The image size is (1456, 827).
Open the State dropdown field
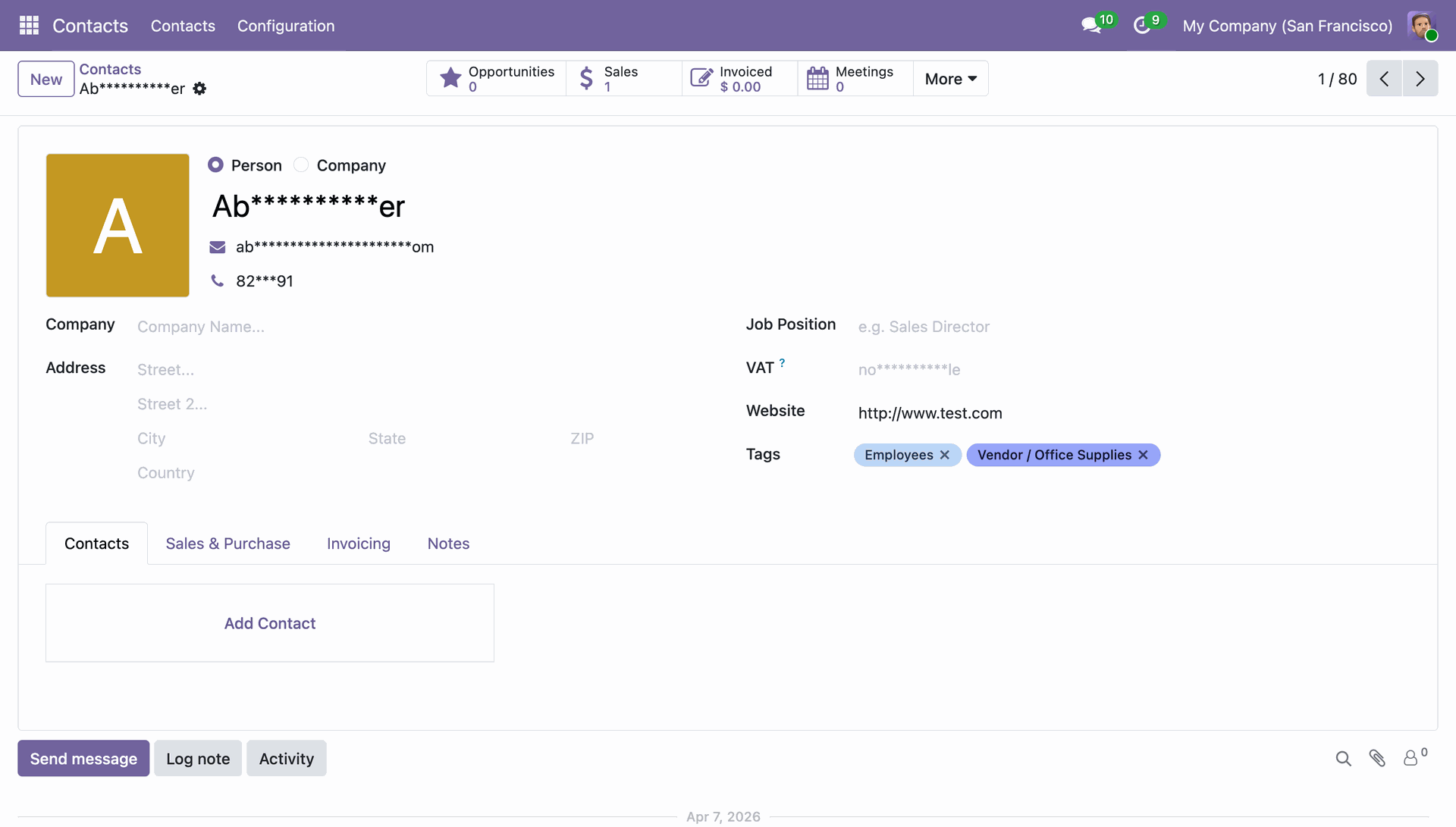pos(463,439)
